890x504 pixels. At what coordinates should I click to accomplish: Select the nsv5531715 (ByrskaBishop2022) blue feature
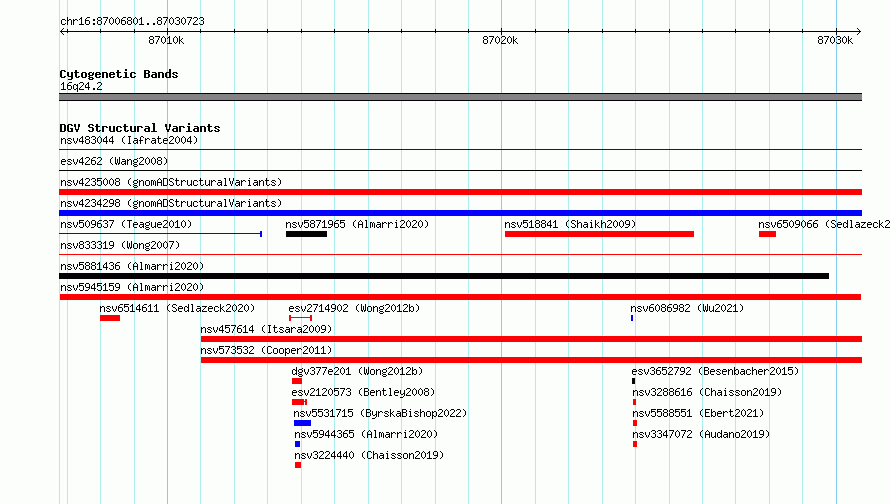click(303, 423)
